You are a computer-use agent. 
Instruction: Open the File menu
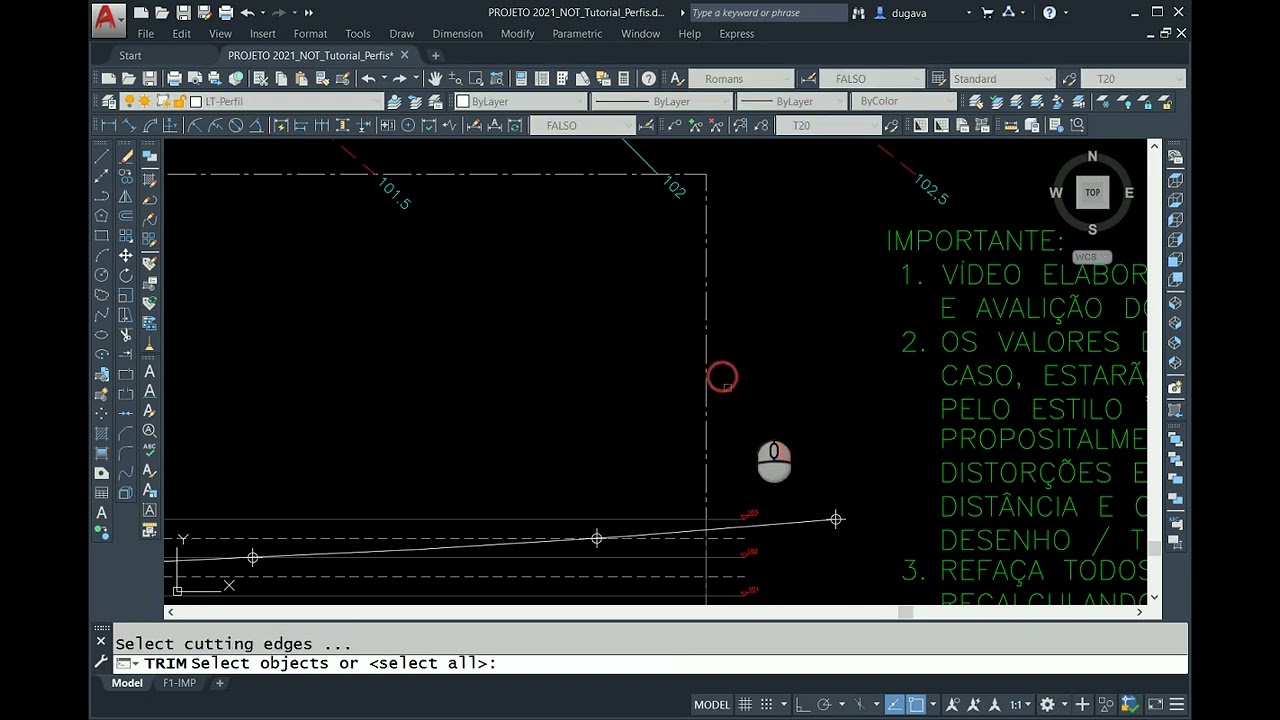pyautogui.click(x=146, y=34)
